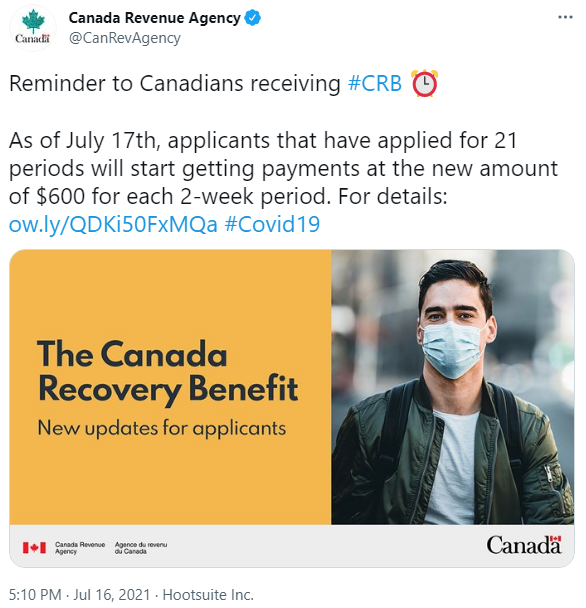The image size is (586, 608).
Task: Follow the ow.ly/QDKi50FxMQa link
Action: point(113,225)
